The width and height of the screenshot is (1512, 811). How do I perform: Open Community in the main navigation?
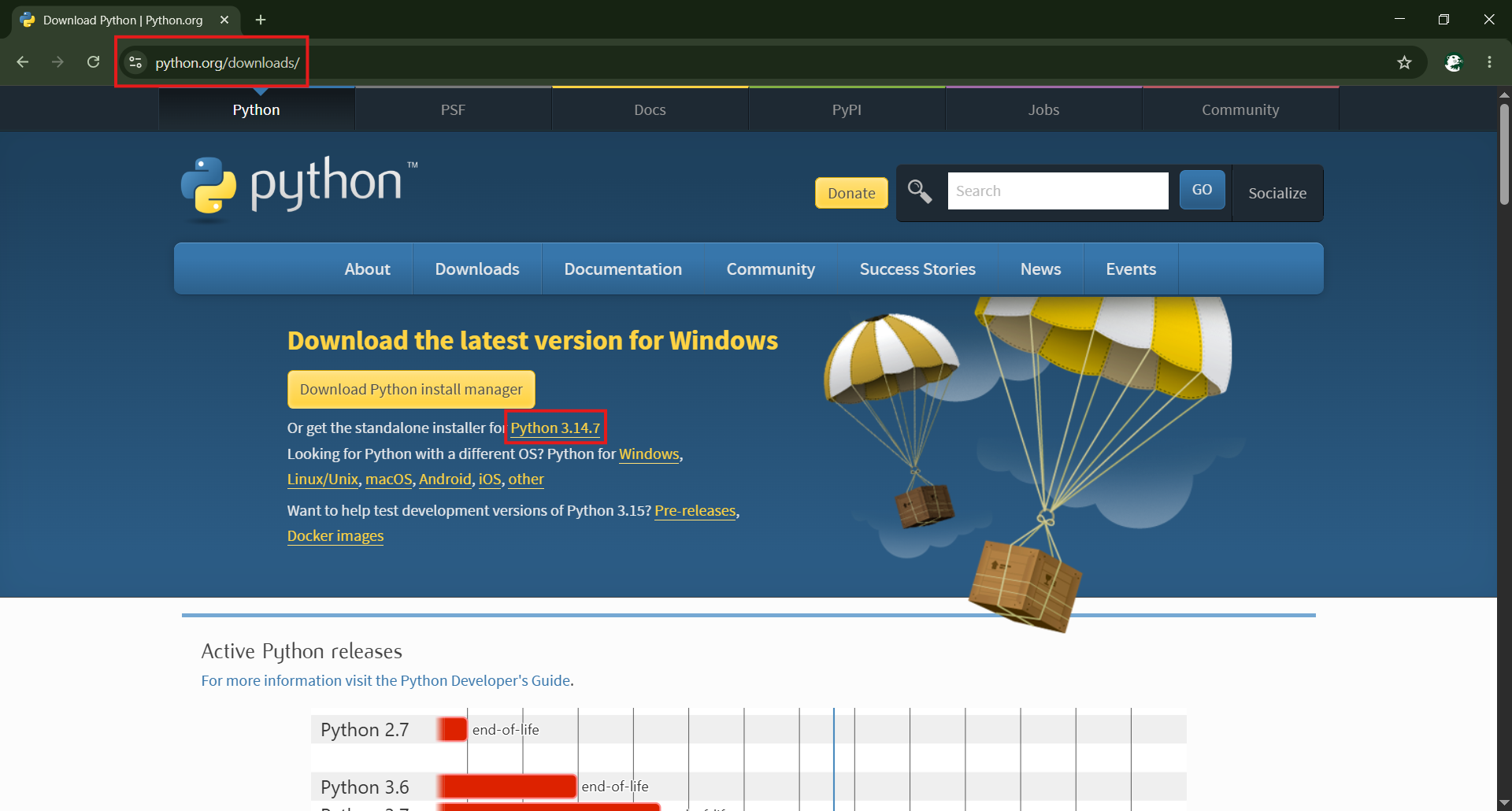770,269
